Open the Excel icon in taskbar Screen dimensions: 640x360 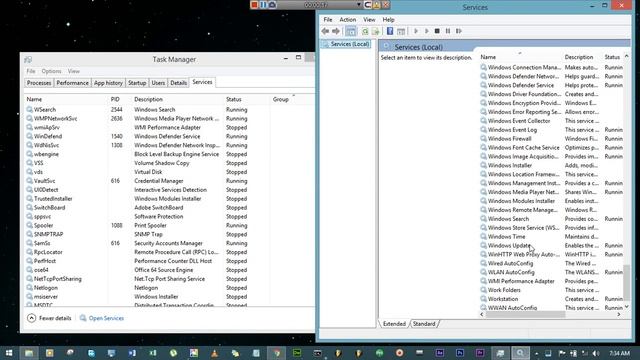(153, 353)
